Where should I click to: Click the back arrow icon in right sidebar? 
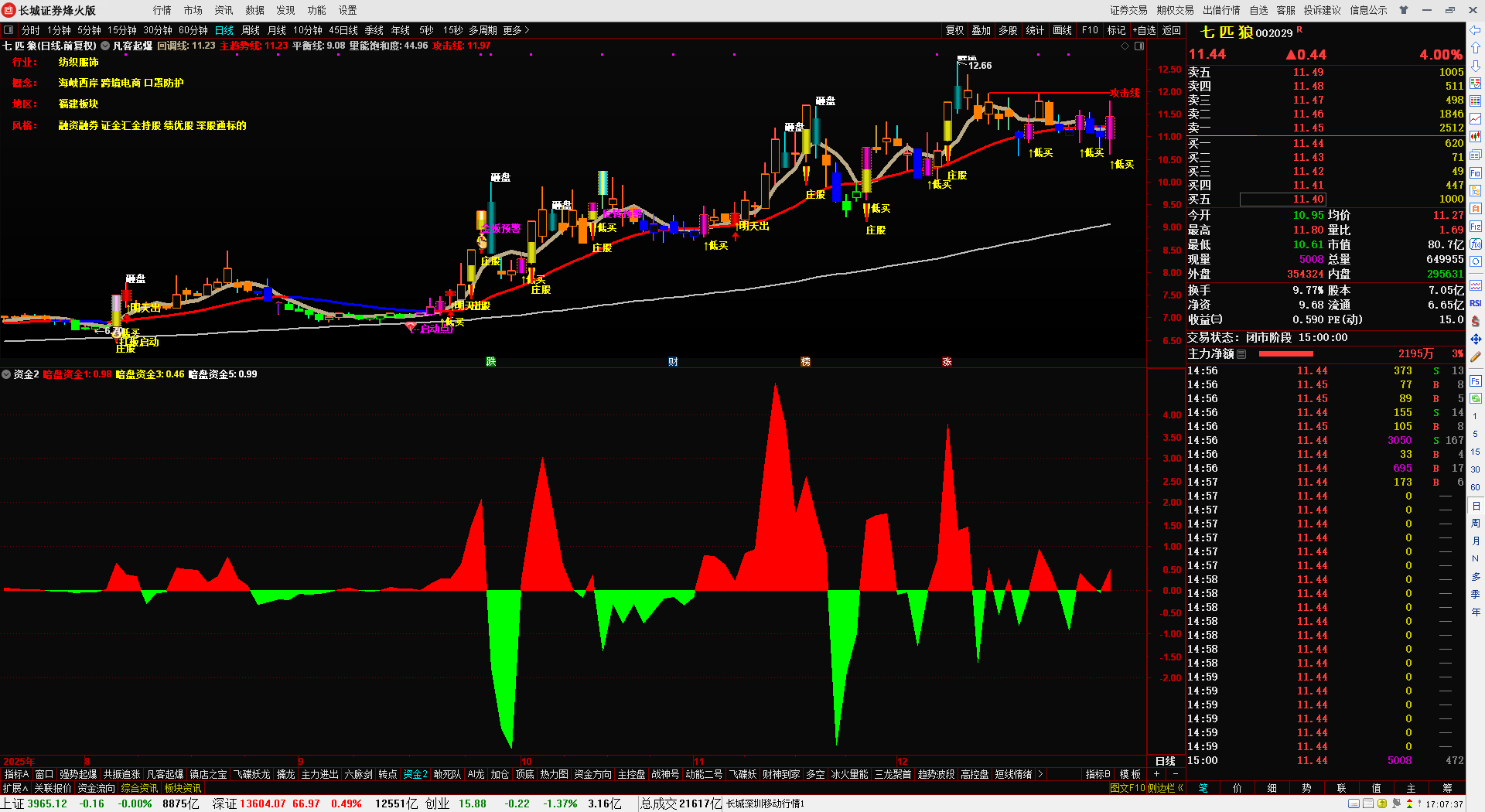point(1476,30)
